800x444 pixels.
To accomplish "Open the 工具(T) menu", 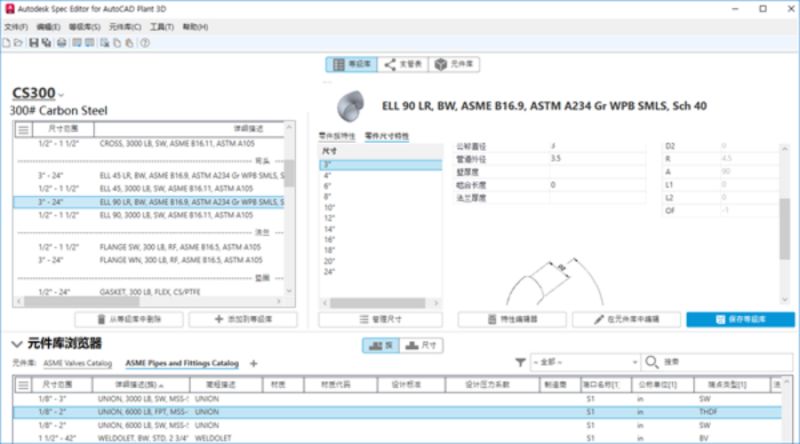I will coord(162,27).
